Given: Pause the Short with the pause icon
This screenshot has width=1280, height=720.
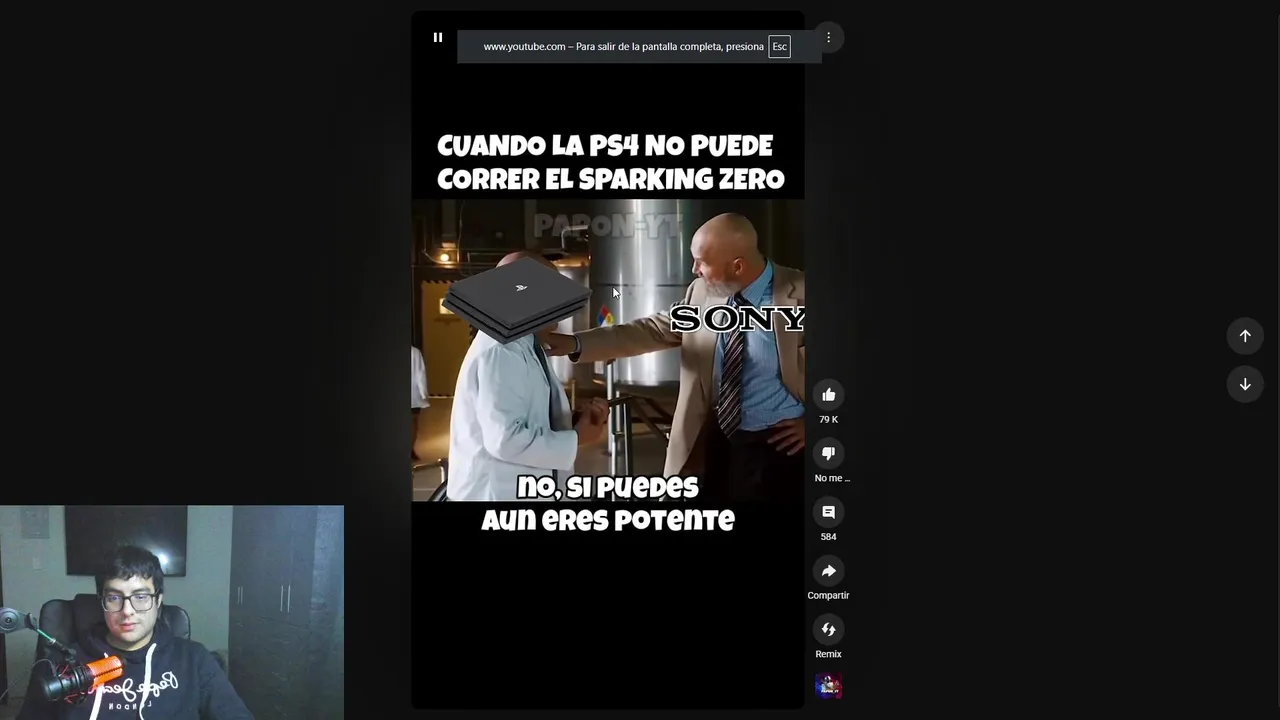Looking at the screenshot, I should click(x=437, y=38).
